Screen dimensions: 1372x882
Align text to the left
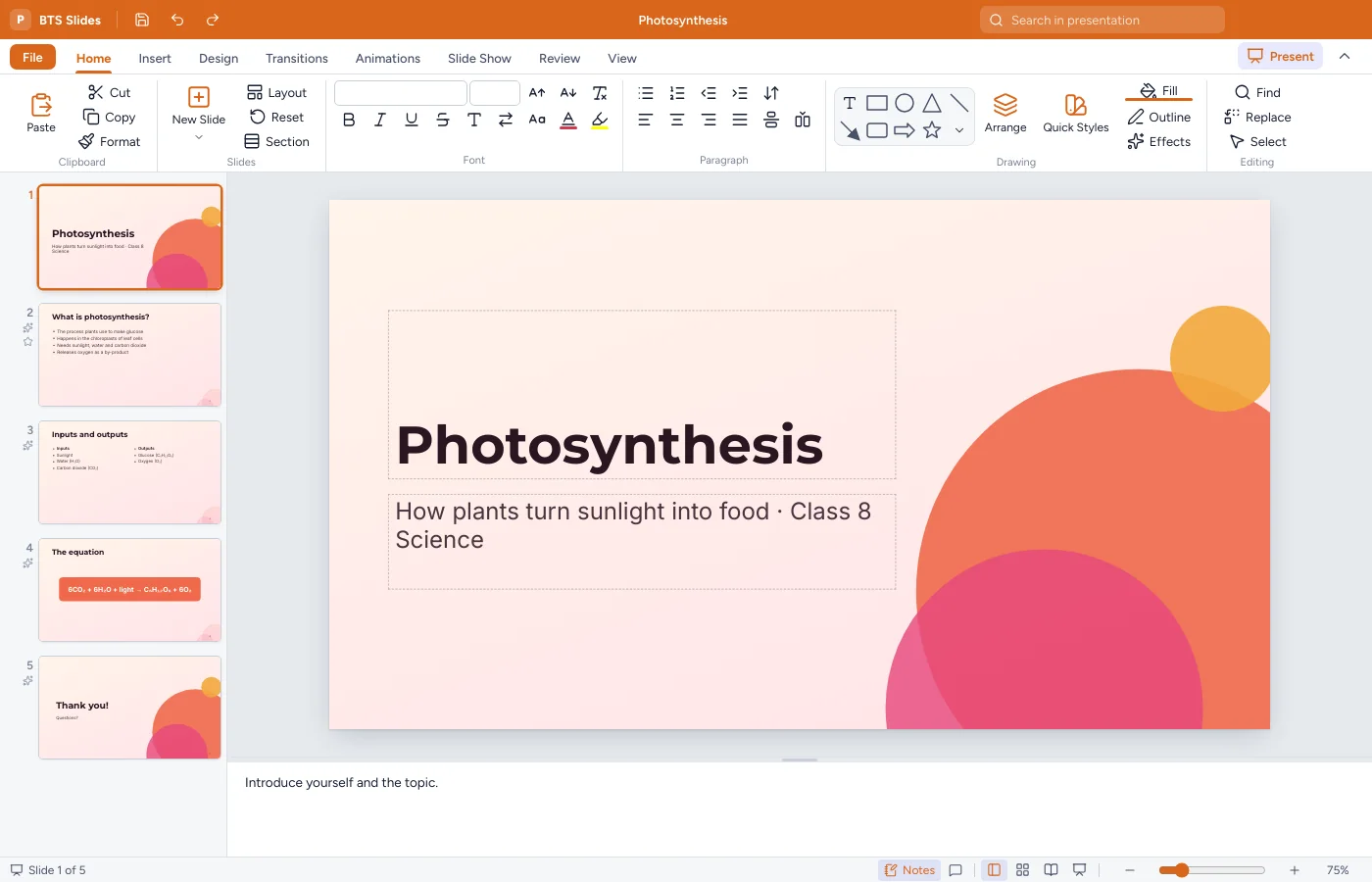point(646,120)
